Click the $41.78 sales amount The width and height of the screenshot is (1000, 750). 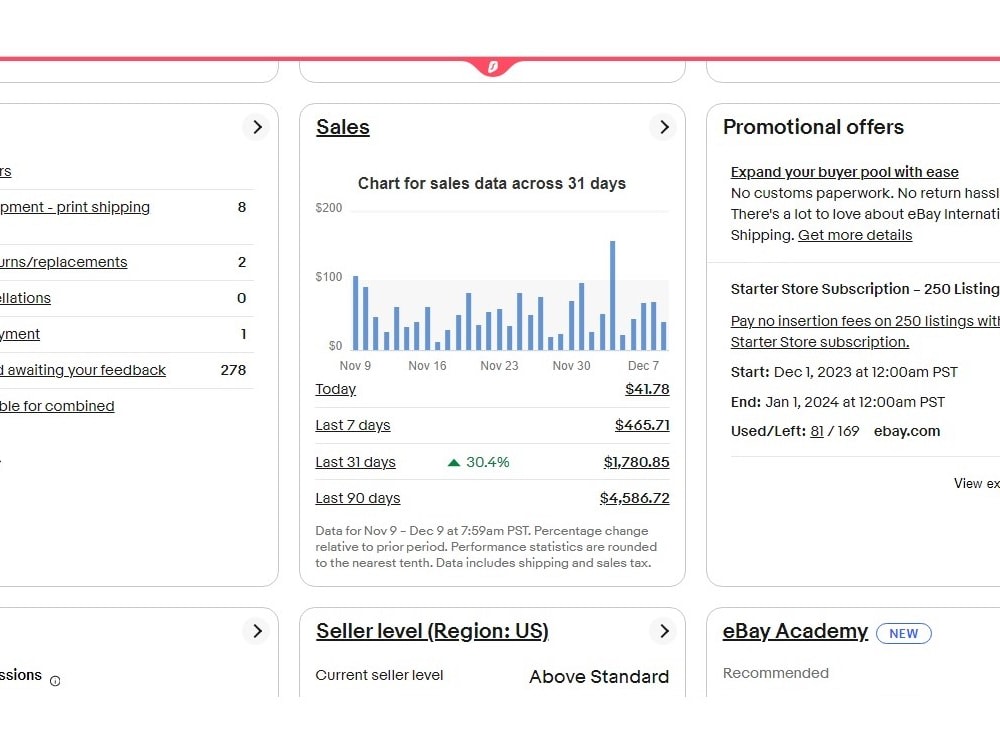point(647,389)
